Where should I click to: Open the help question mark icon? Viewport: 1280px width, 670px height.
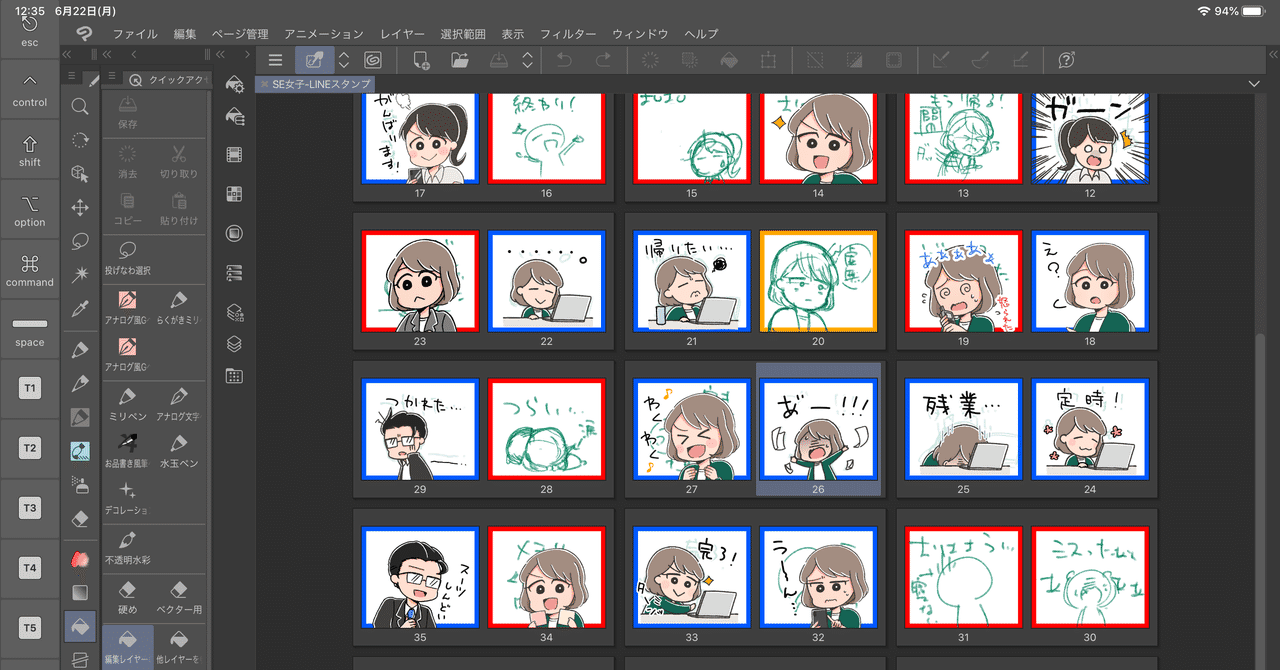point(1066,60)
